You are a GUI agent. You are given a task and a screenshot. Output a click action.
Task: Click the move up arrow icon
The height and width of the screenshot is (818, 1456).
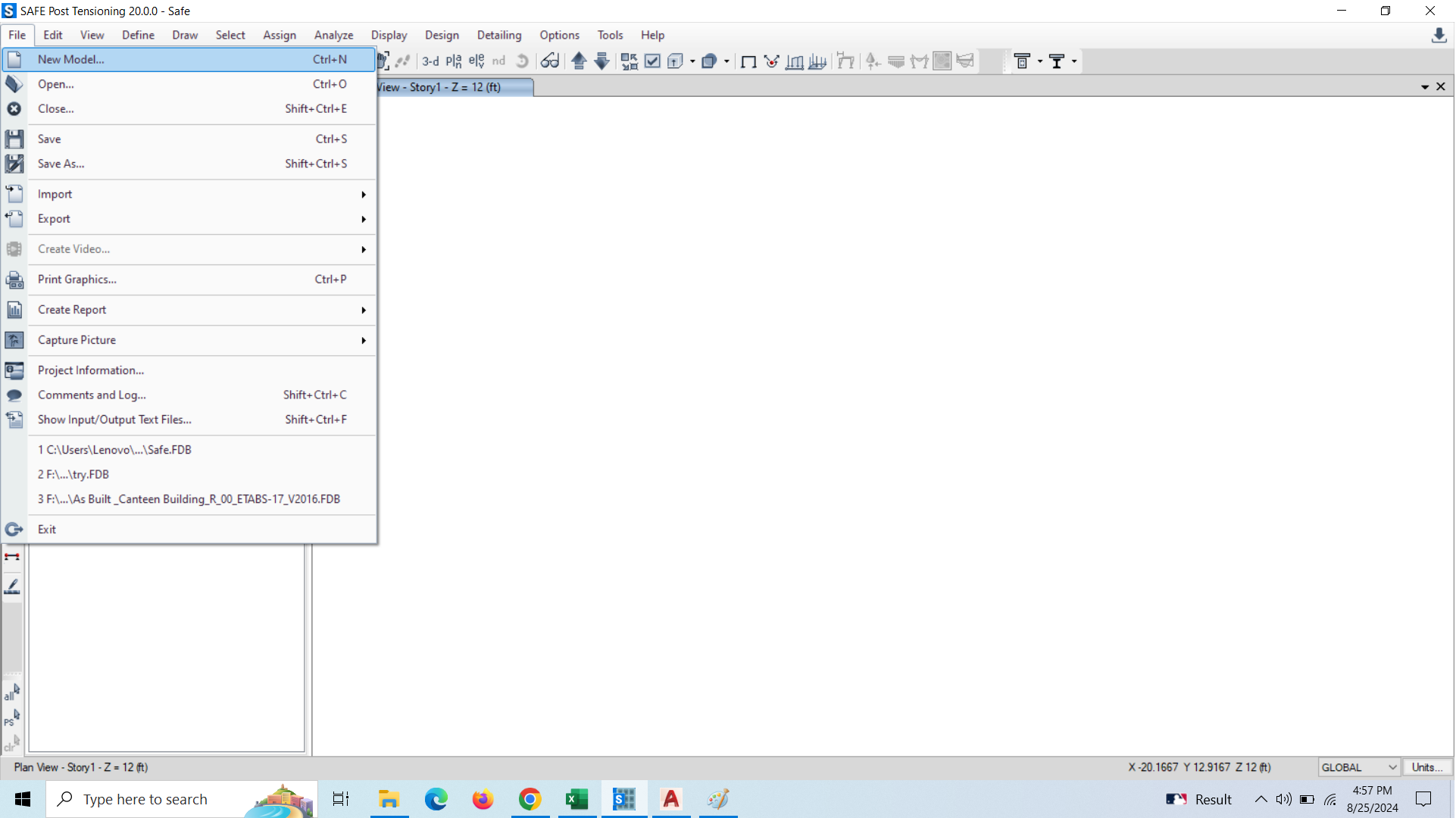tap(578, 61)
